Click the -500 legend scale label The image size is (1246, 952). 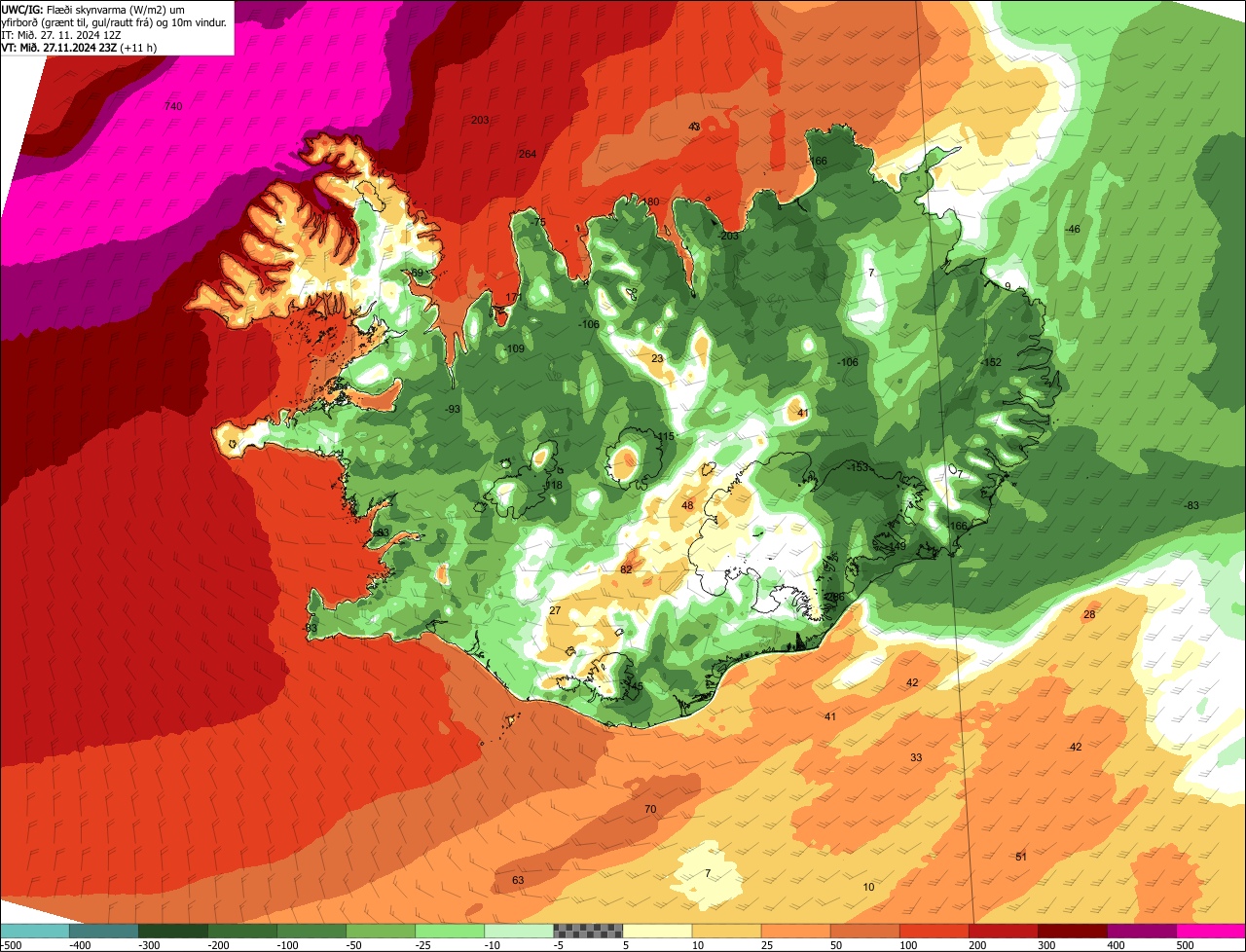click(11, 944)
